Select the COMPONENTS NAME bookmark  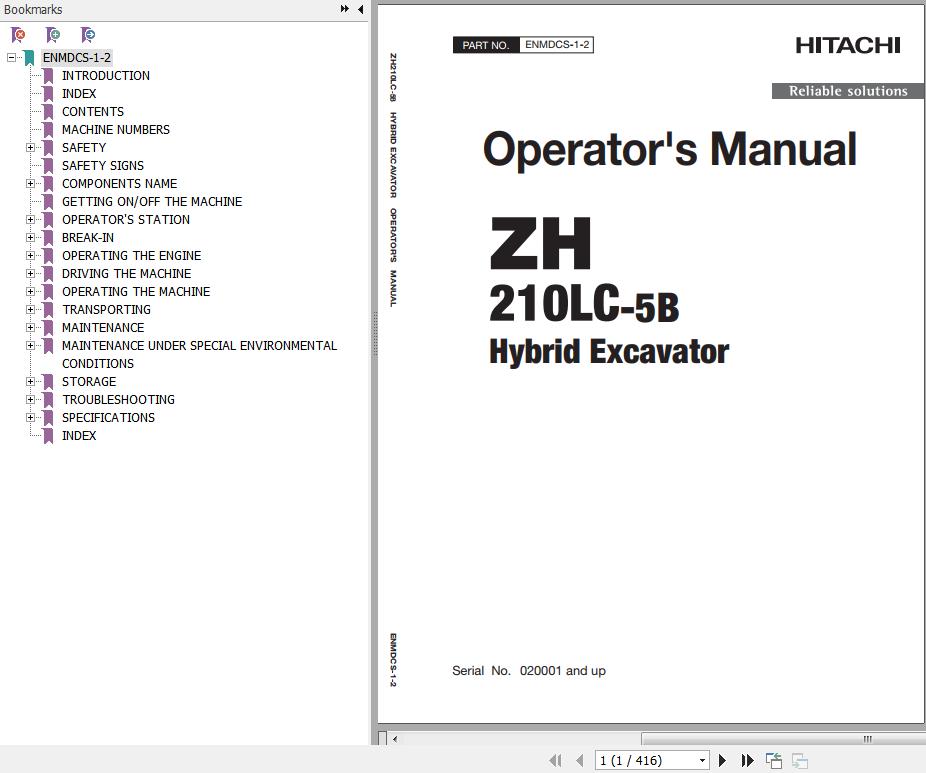(x=119, y=184)
